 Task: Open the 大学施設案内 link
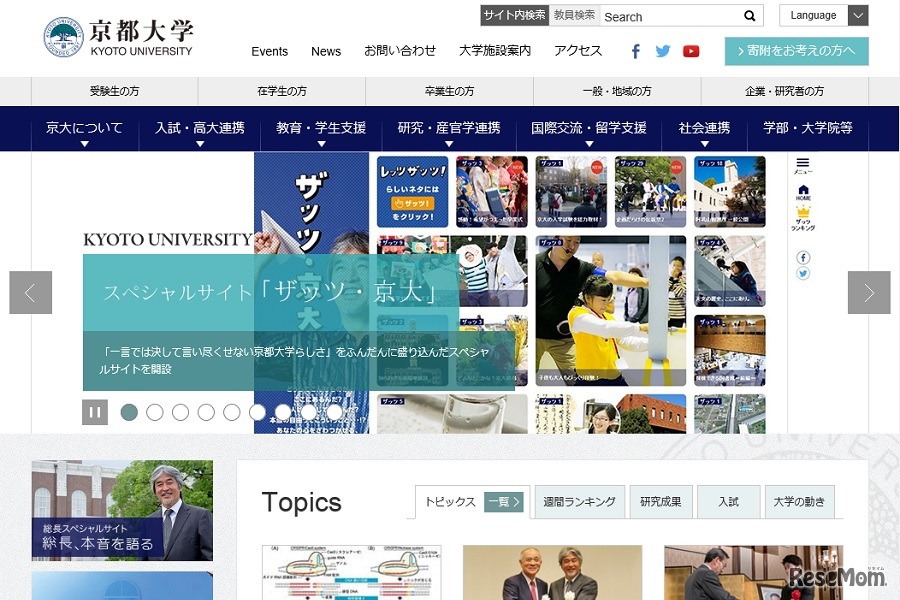[x=495, y=51]
